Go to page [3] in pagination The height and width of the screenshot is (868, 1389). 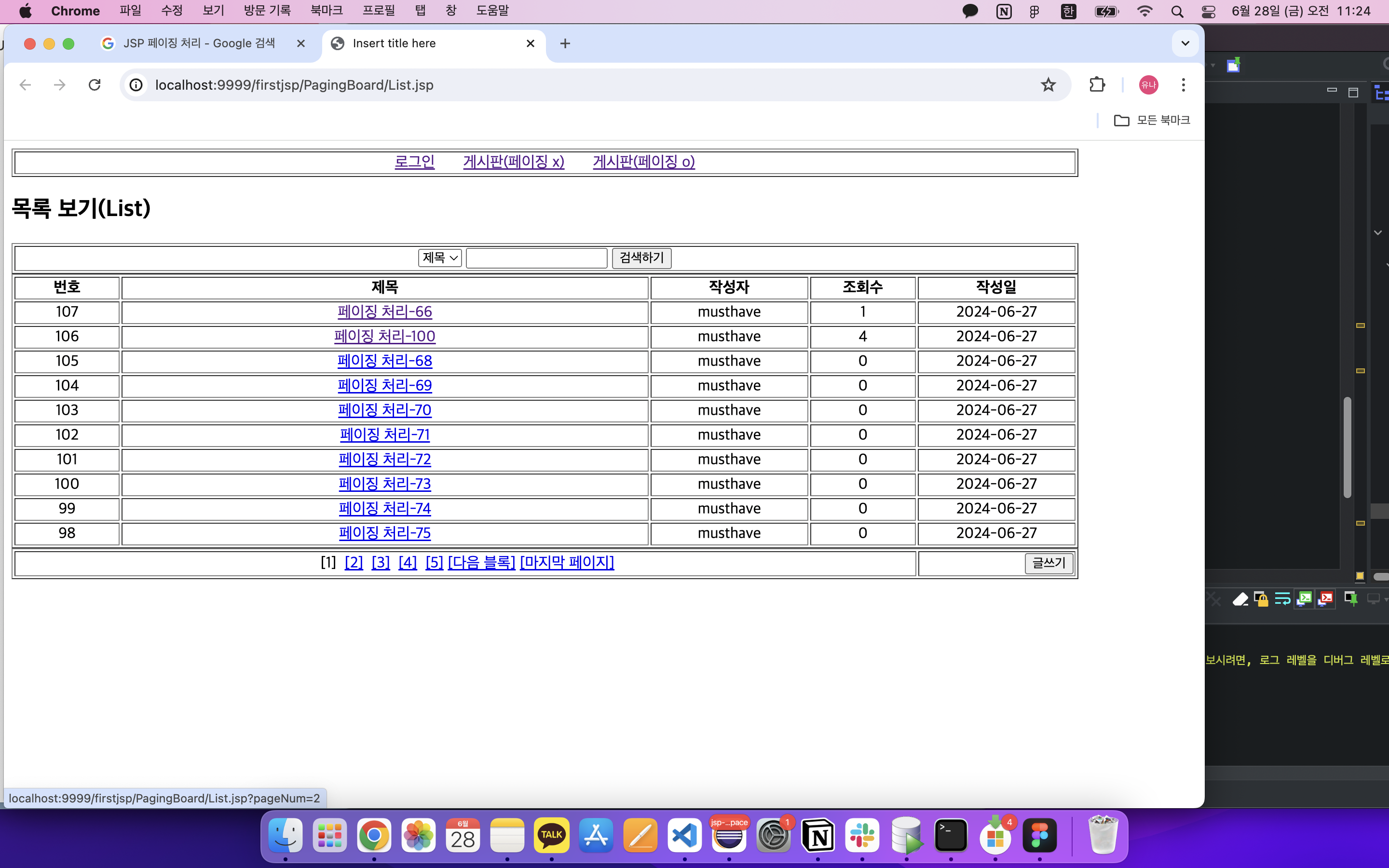pyautogui.click(x=381, y=563)
